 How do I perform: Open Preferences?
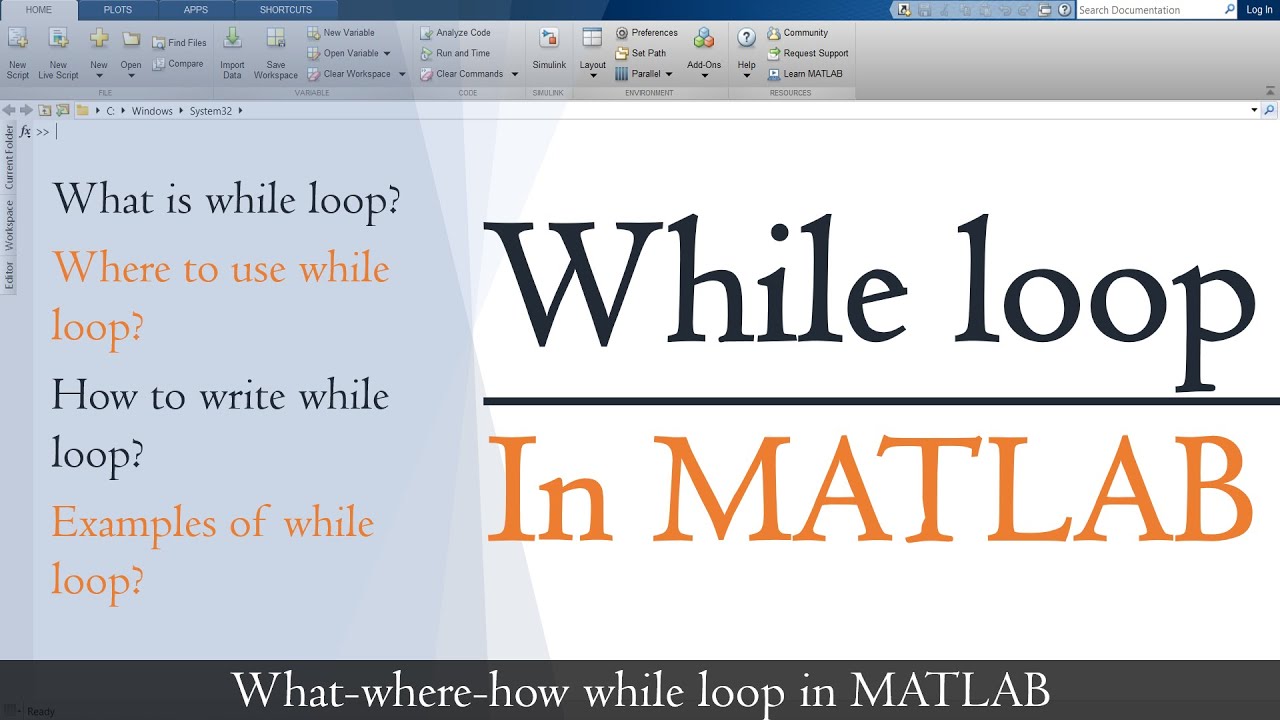[x=647, y=33]
